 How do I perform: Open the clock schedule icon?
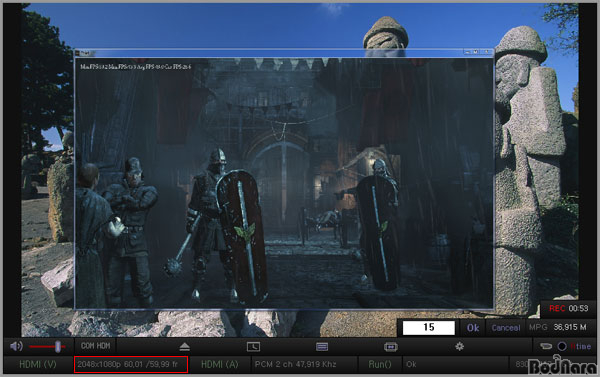click(x=253, y=347)
